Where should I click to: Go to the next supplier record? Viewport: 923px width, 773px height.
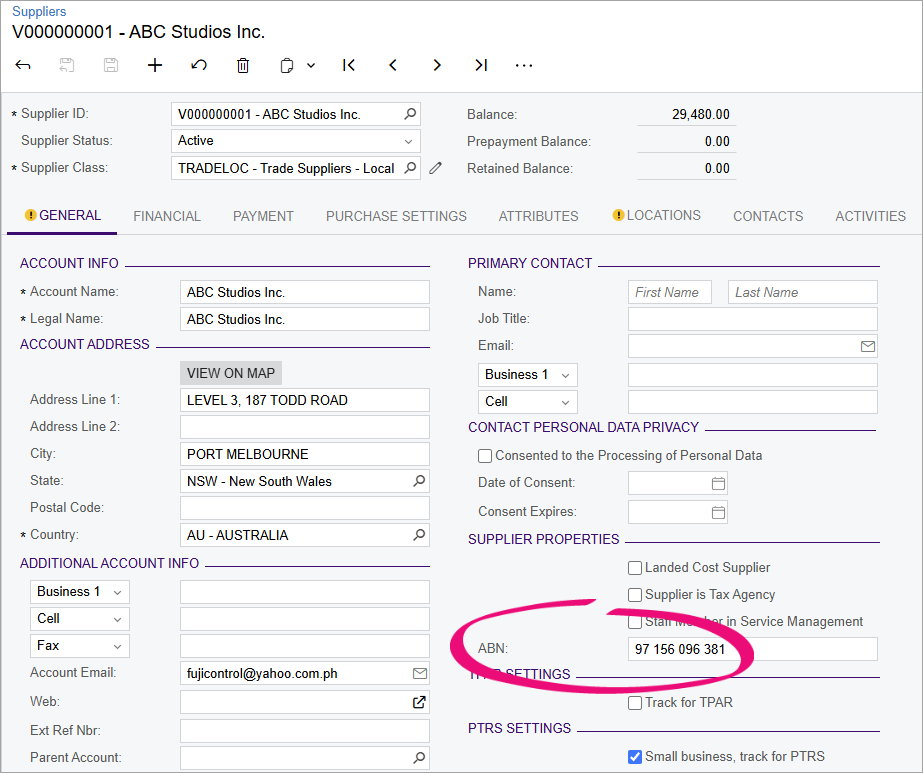(x=436, y=65)
